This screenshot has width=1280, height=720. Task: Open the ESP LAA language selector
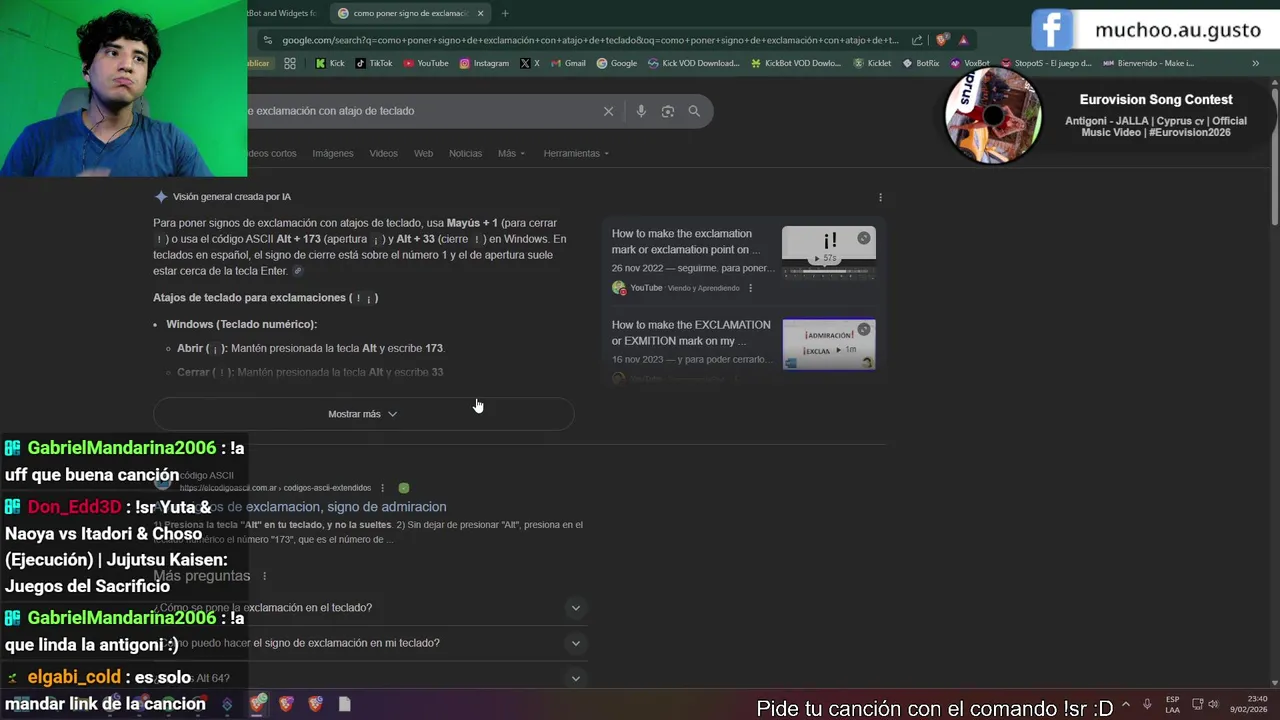pos(1172,704)
